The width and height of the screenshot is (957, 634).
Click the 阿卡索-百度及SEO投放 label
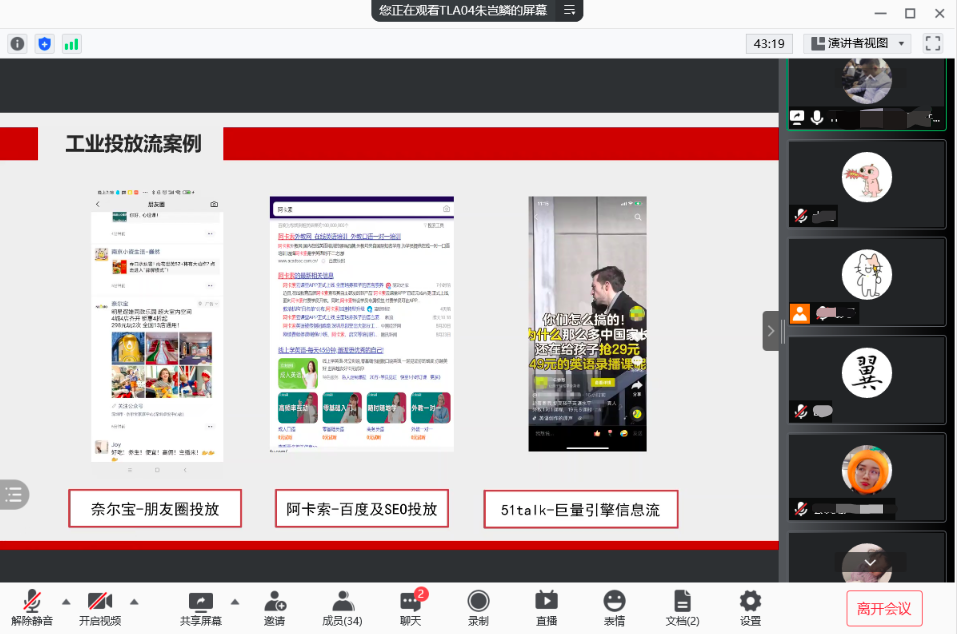(x=362, y=509)
